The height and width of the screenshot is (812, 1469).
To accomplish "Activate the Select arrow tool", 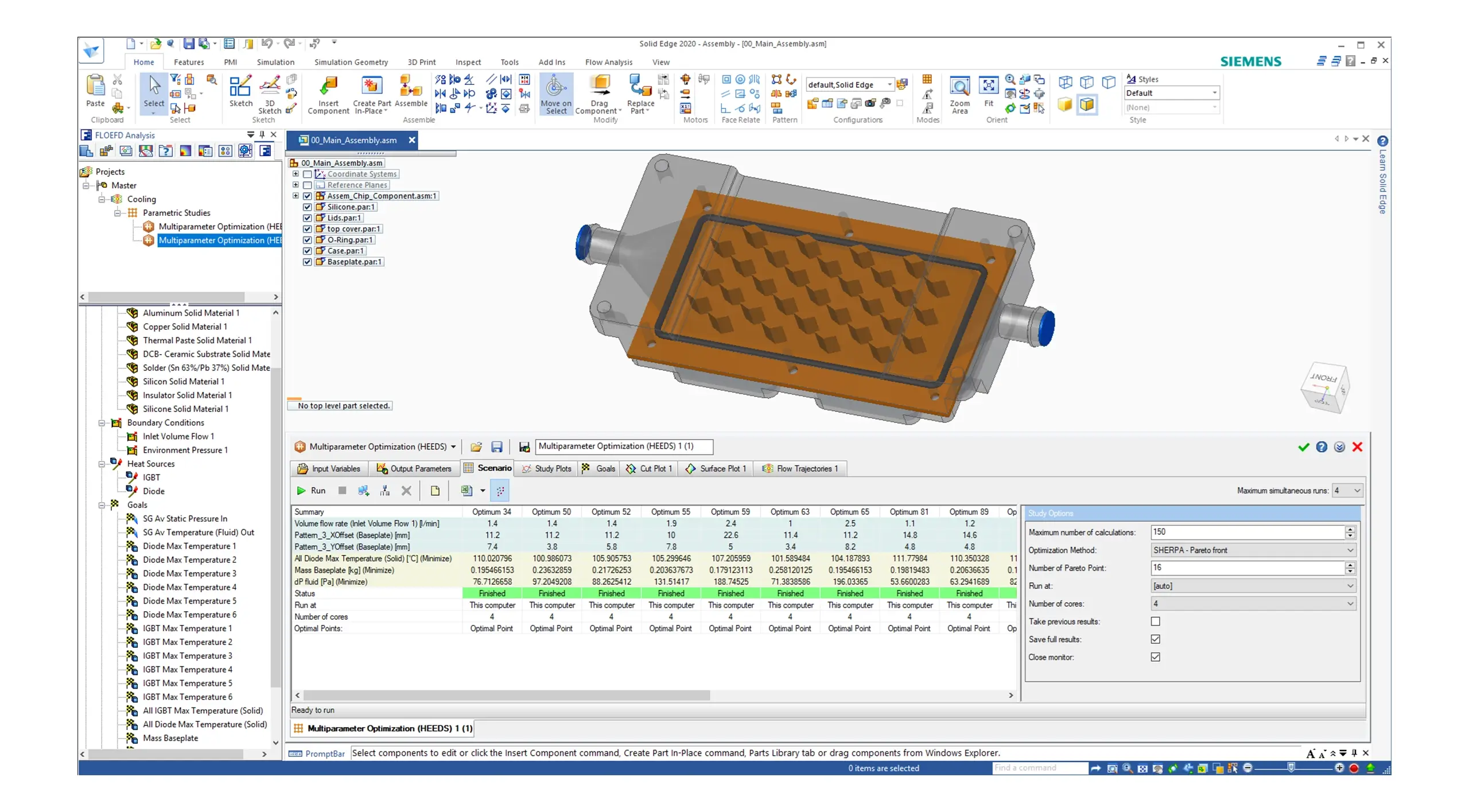I will (154, 86).
